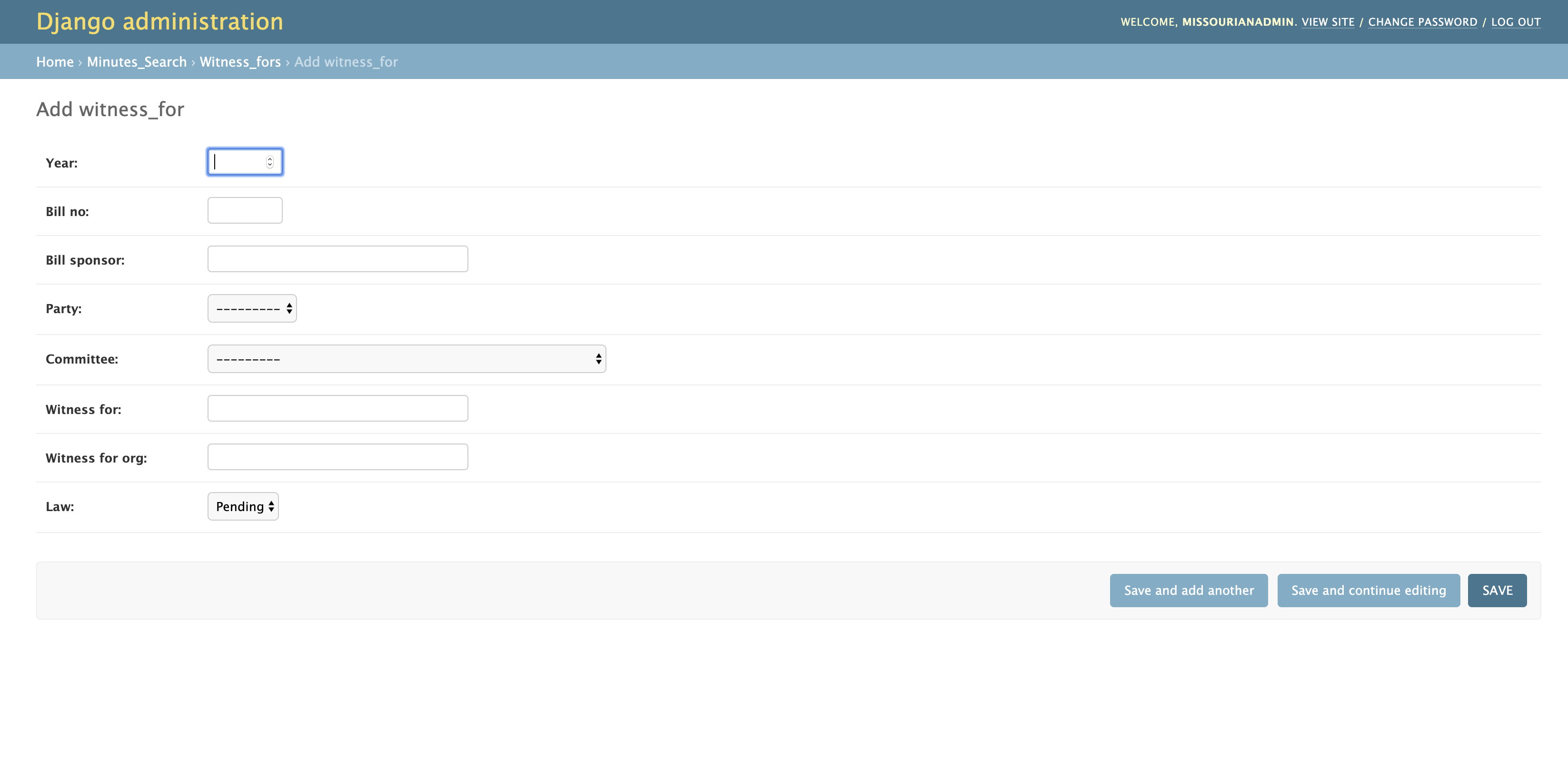
Task: Click the Witness for text field
Action: (337, 408)
